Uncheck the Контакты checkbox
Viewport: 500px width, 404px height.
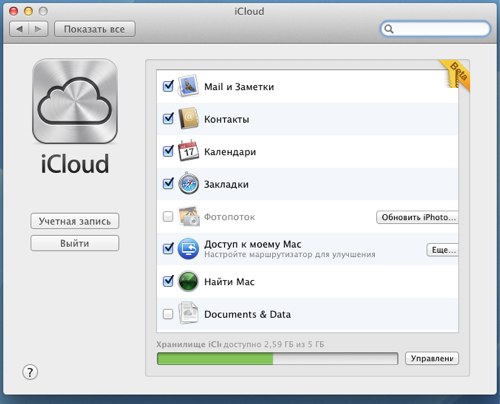tap(168, 119)
